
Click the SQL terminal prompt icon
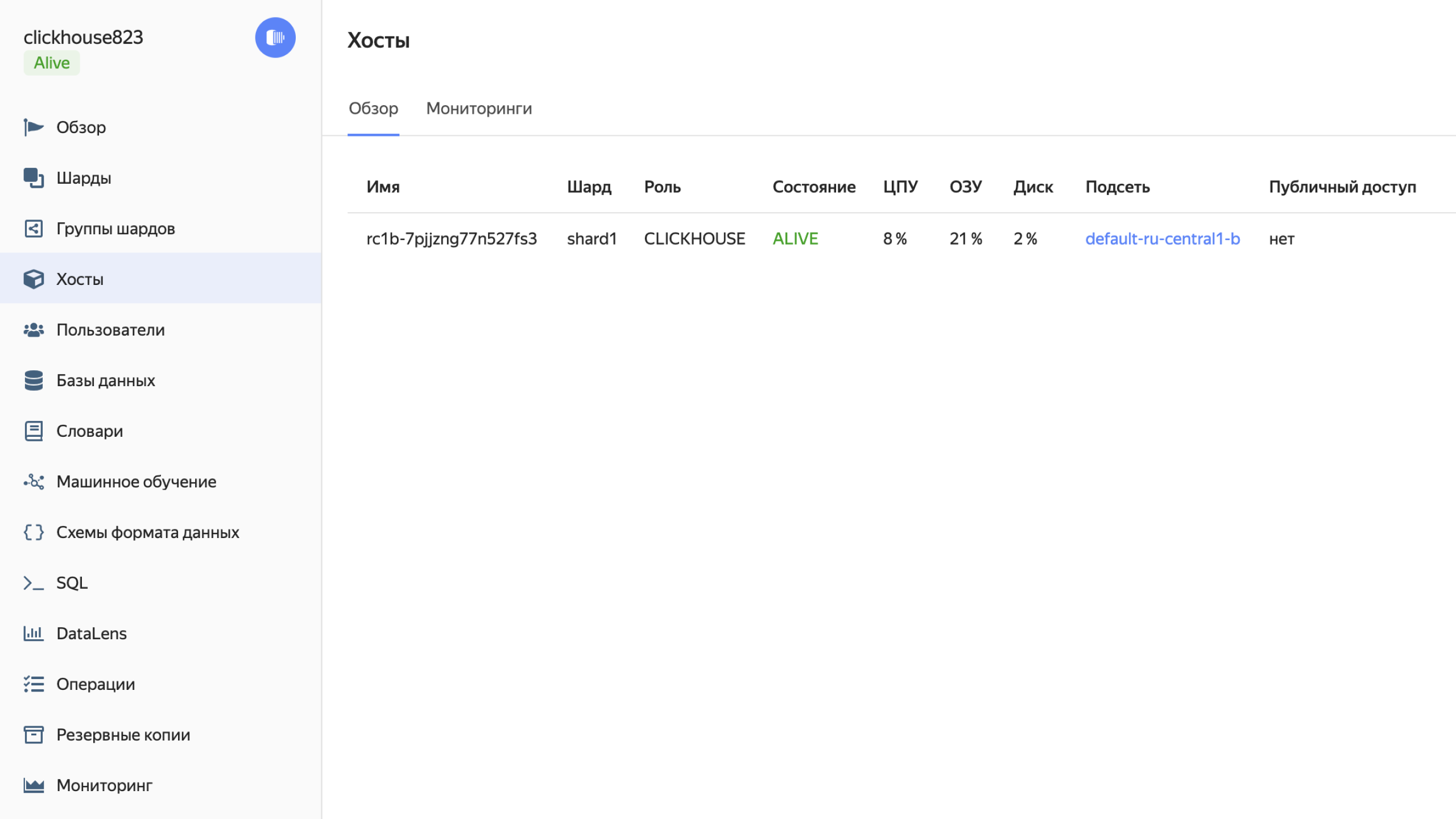click(34, 583)
